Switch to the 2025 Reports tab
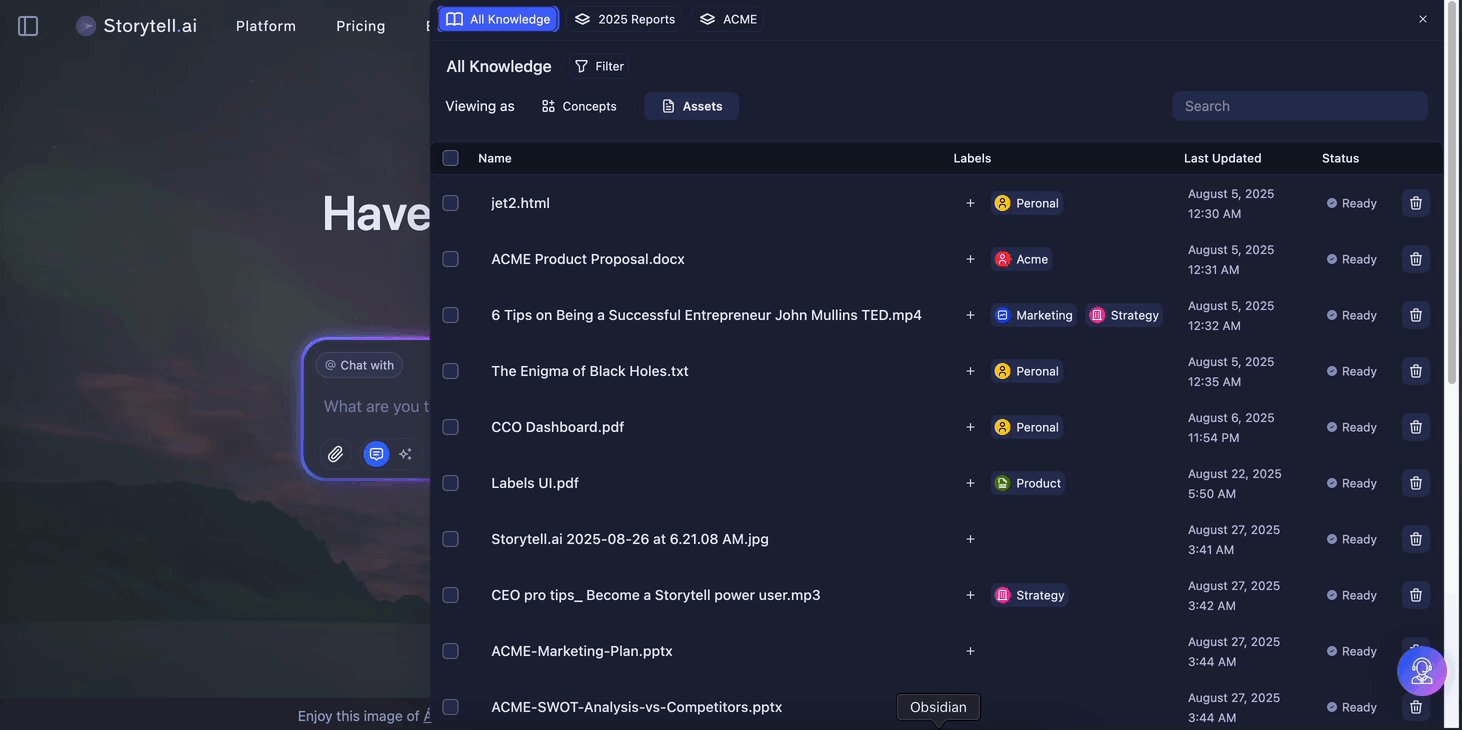1463x730 pixels. click(x=625, y=19)
